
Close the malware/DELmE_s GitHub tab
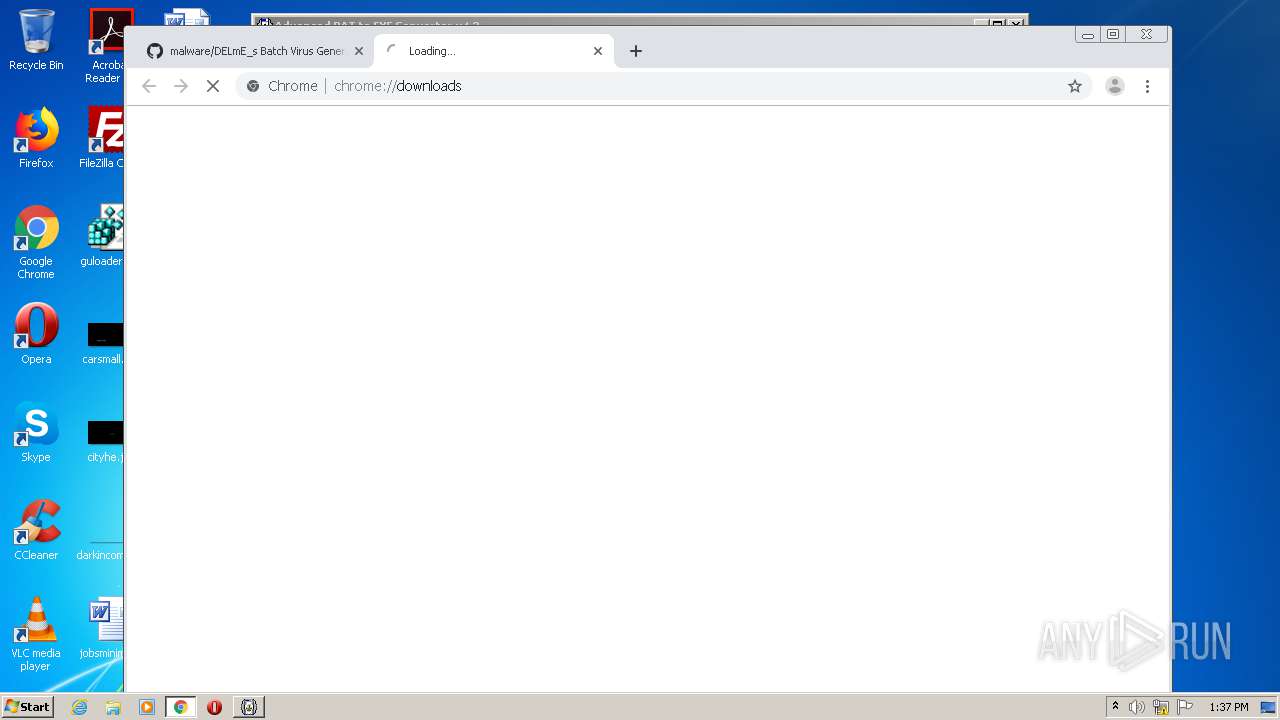click(x=359, y=51)
